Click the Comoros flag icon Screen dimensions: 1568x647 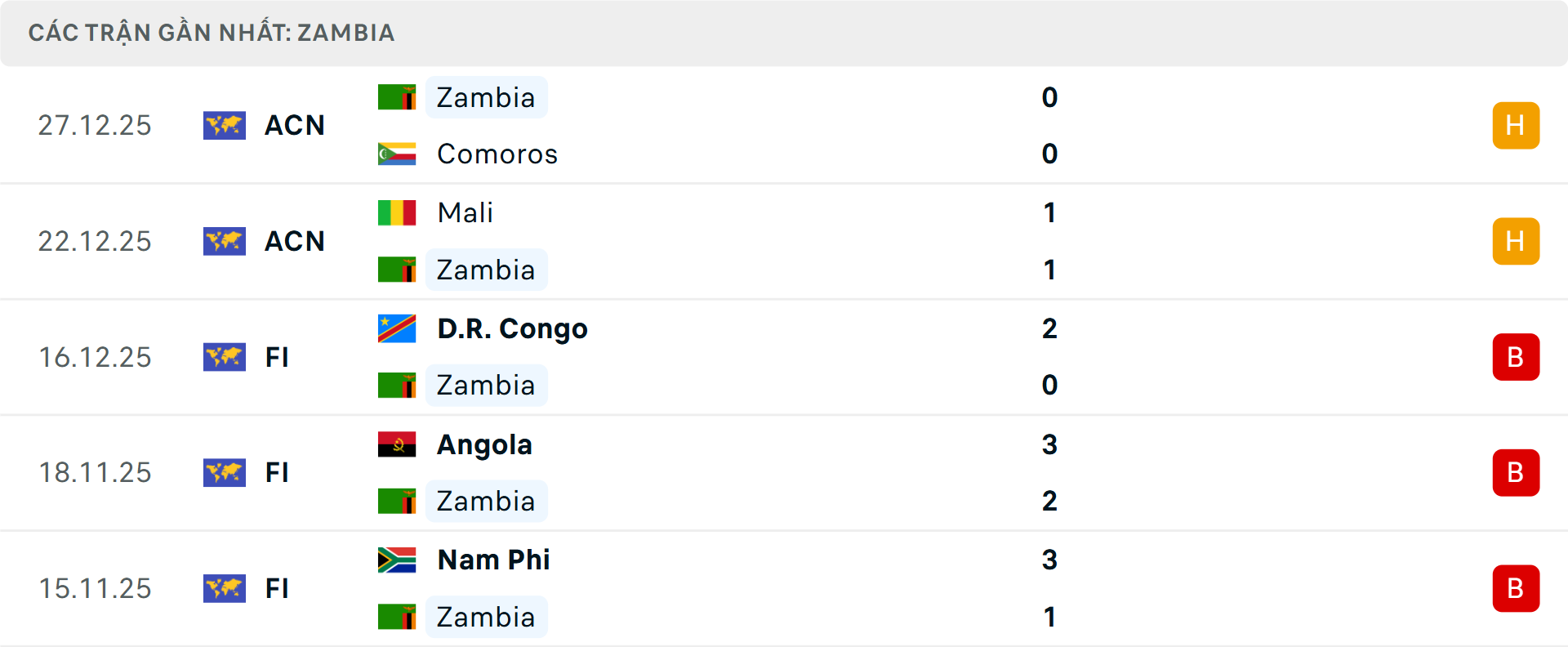[398, 154]
